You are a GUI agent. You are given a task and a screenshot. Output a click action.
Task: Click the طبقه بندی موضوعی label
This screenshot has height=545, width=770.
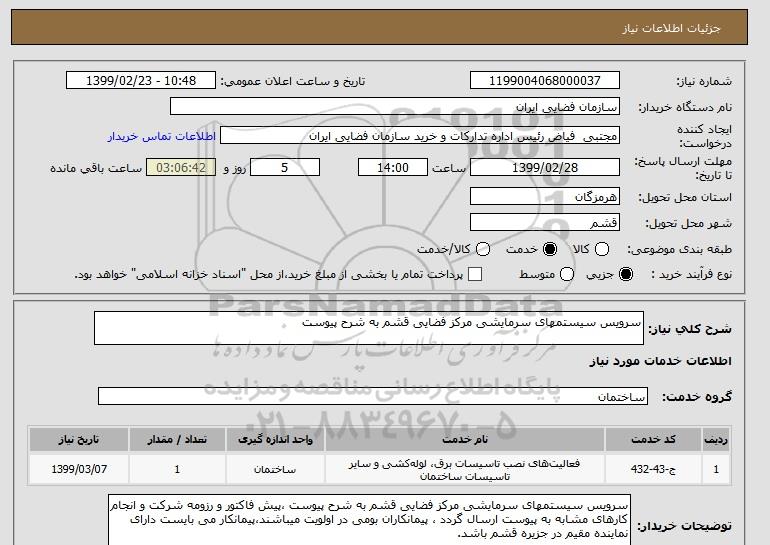[x=679, y=249]
